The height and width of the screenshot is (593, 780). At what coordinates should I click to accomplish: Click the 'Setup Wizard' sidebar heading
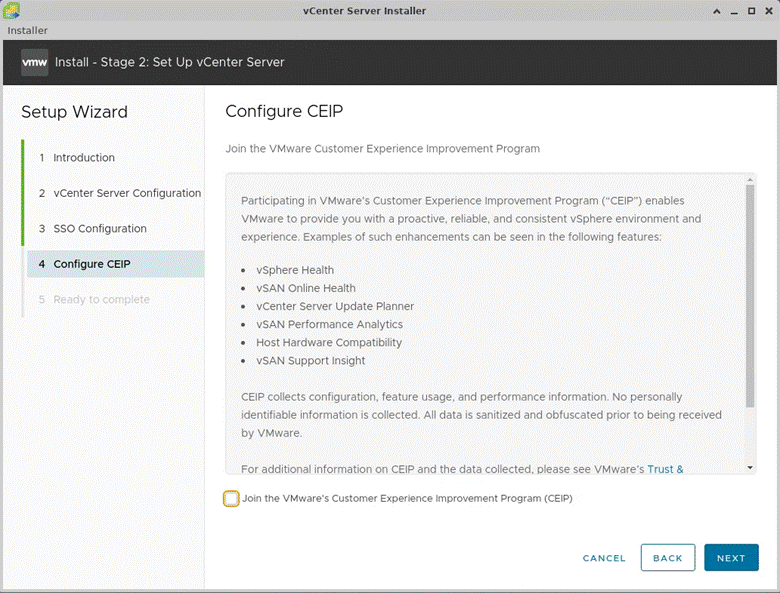(74, 112)
